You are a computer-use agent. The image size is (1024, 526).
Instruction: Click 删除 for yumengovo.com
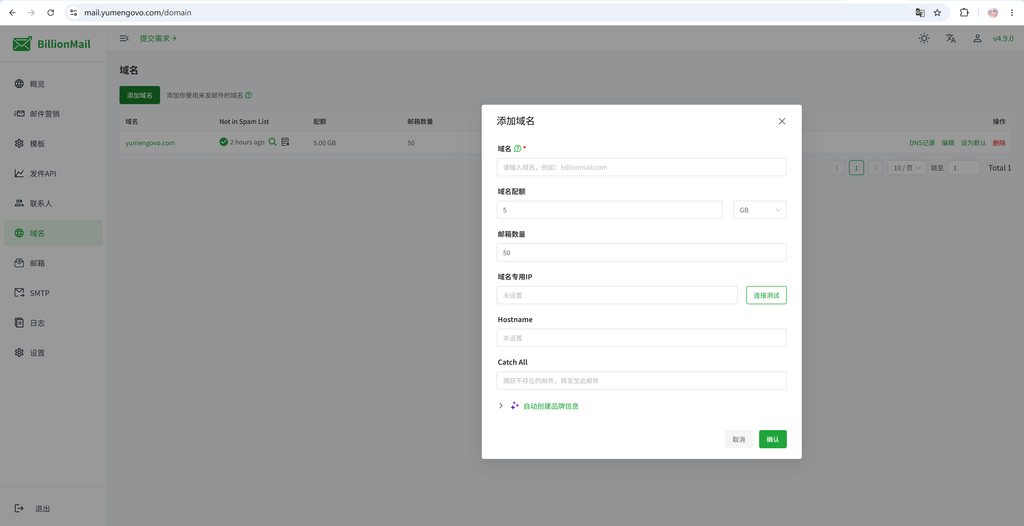coord(999,143)
